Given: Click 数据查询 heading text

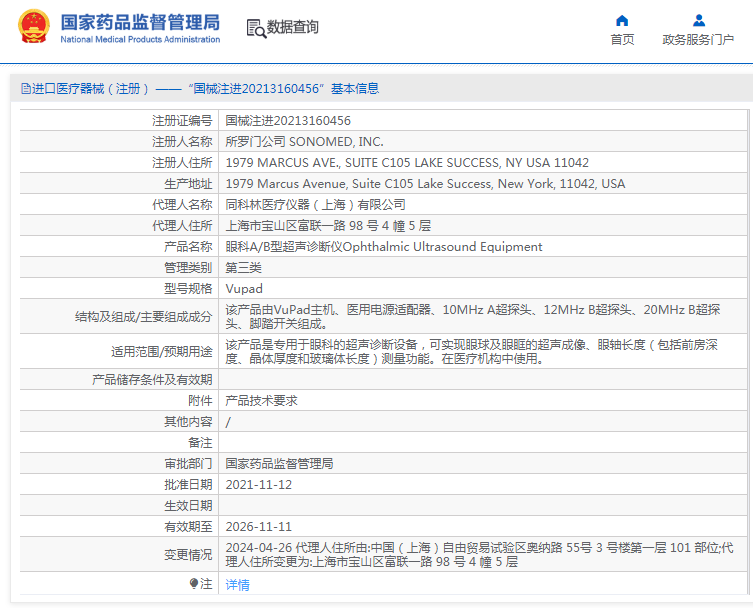Looking at the screenshot, I should 292,27.
